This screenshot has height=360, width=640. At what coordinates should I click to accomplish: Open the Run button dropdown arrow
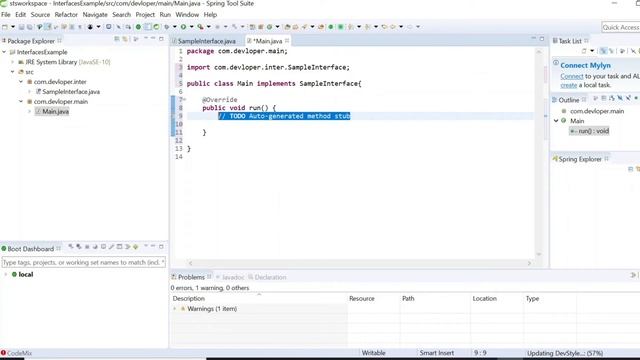(191, 27)
